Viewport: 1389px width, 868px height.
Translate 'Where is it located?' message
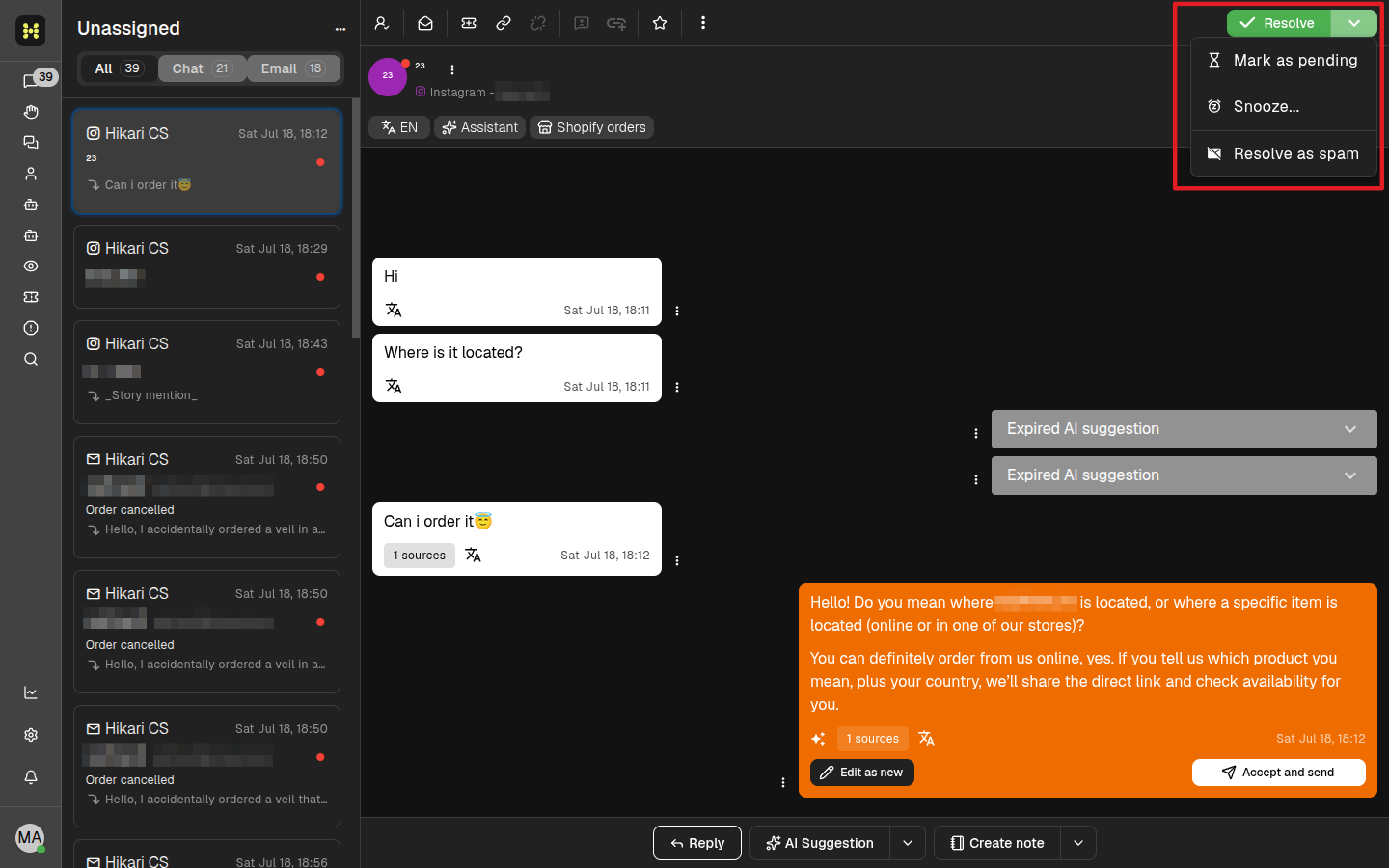point(394,386)
